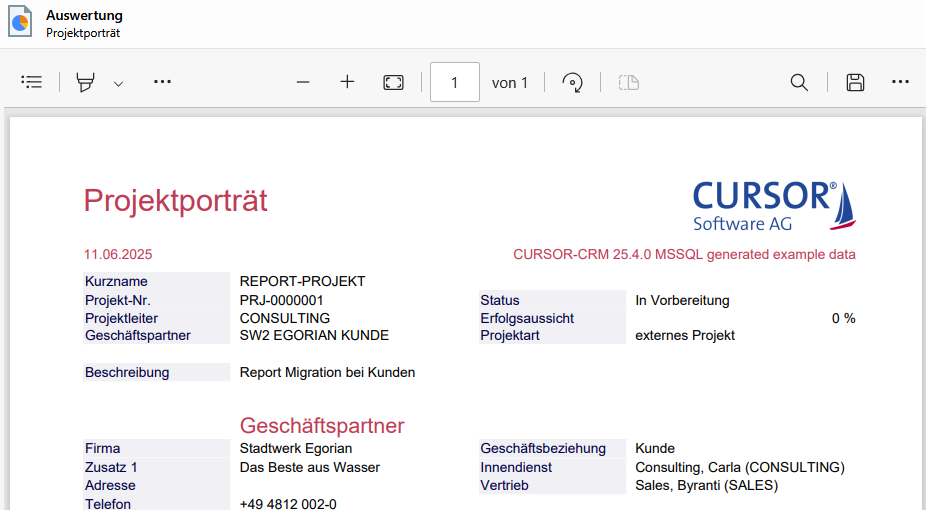Select the highlighter tool in toolbar
This screenshot has width=926, height=510.
coord(86,82)
